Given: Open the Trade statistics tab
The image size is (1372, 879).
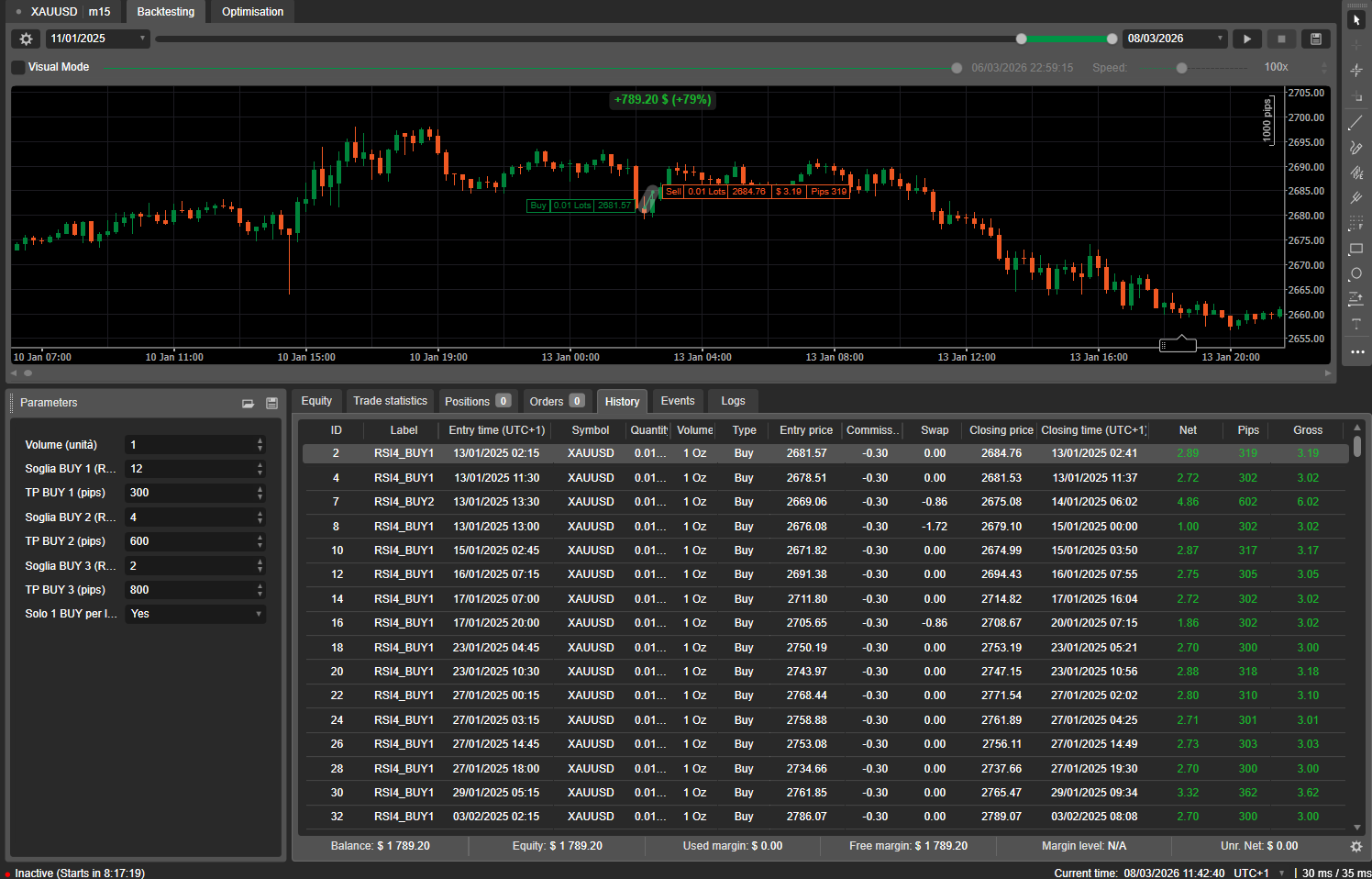Looking at the screenshot, I should [x=390, y=401].
